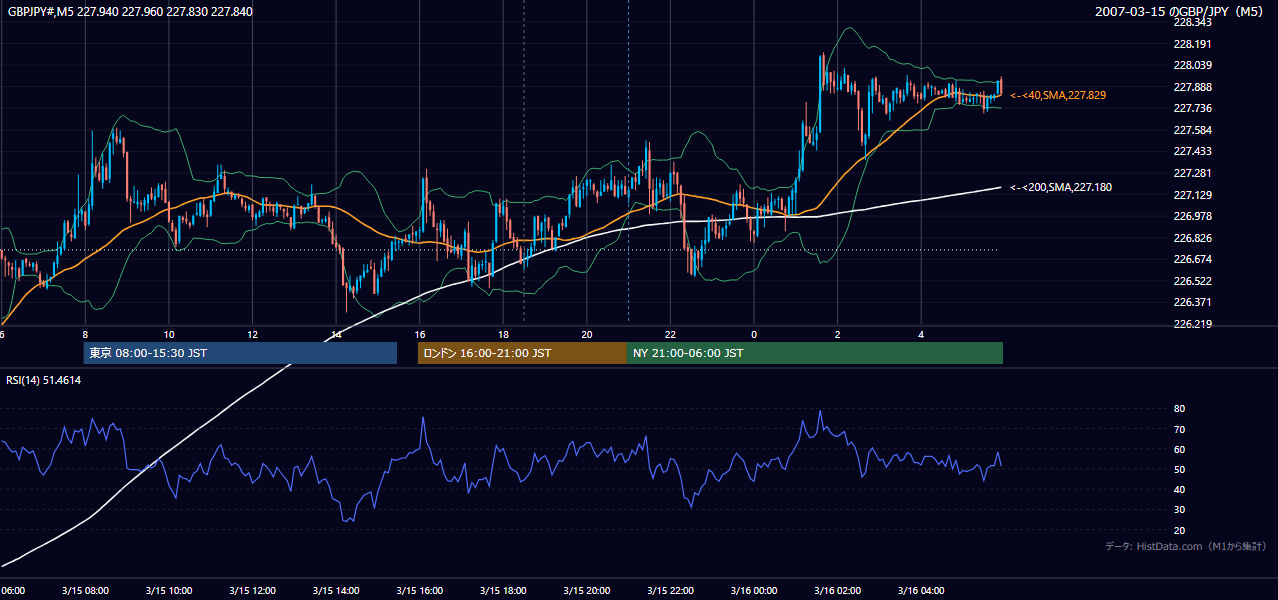The height and width of the screenshot is (600, 1278).
Task: Click hour tick 14 under the price chart
Action: 336,334
